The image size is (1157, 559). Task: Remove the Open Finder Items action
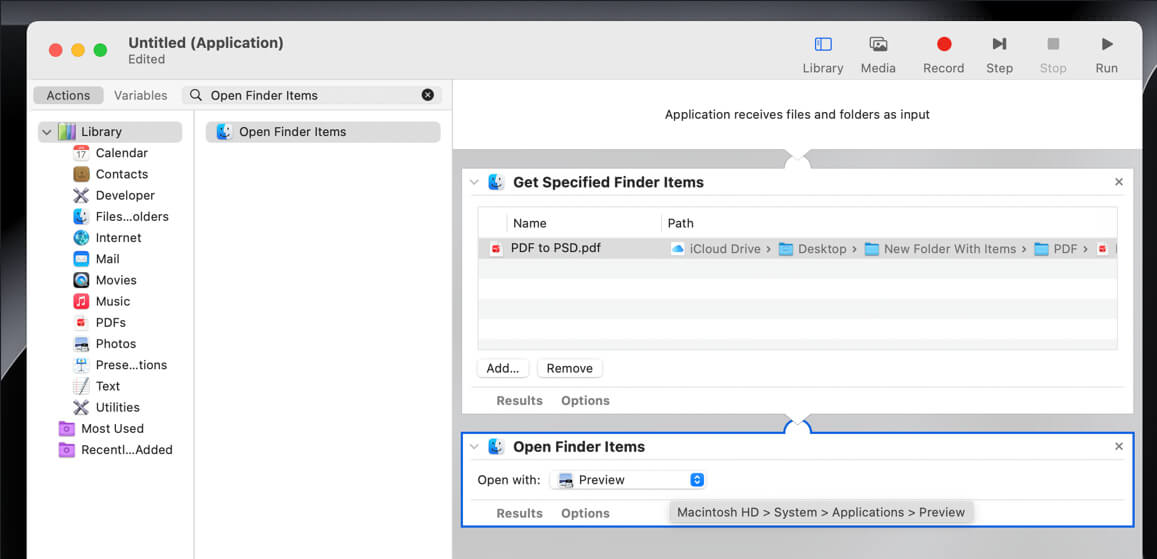pyautogui.click(x=1119, y=447)
